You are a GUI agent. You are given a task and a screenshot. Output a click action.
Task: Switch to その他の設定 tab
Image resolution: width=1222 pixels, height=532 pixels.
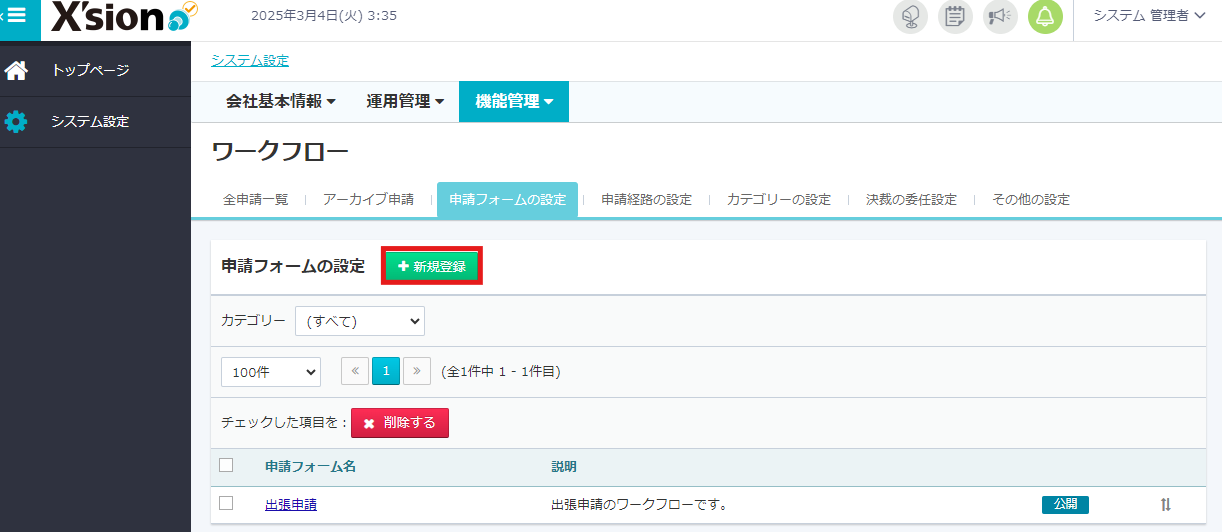pos(1031,200)
